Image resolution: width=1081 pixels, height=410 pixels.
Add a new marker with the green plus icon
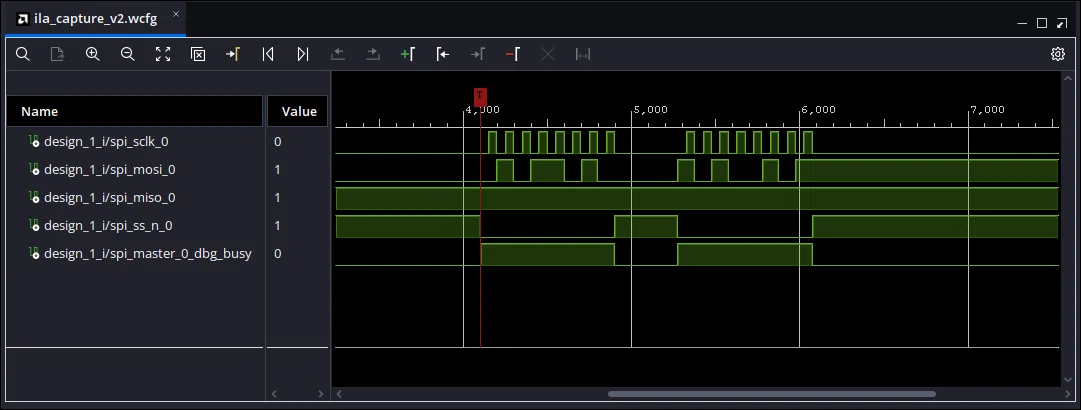(407, 54)
